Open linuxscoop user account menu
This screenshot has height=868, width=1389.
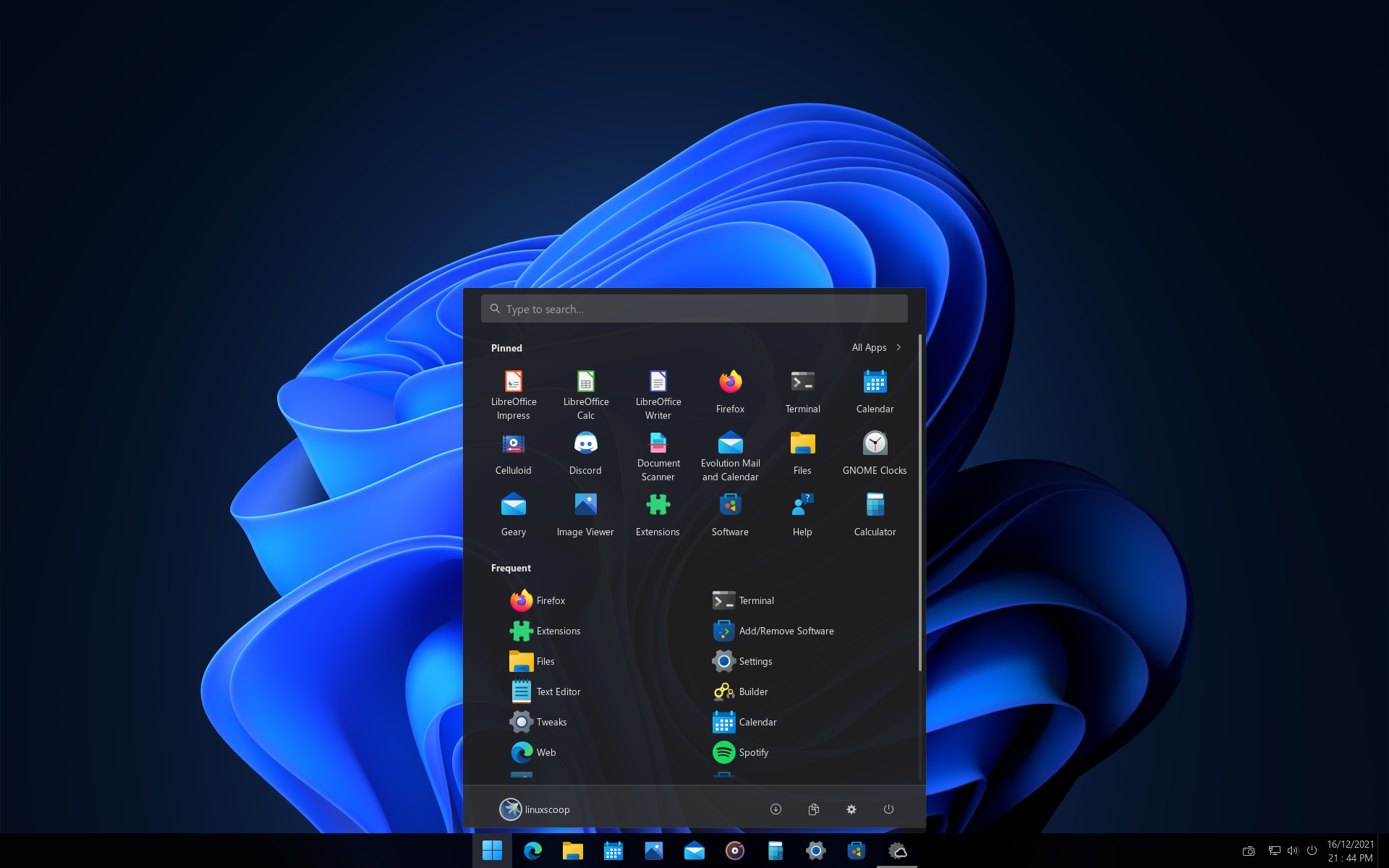[x=535, y=809]
